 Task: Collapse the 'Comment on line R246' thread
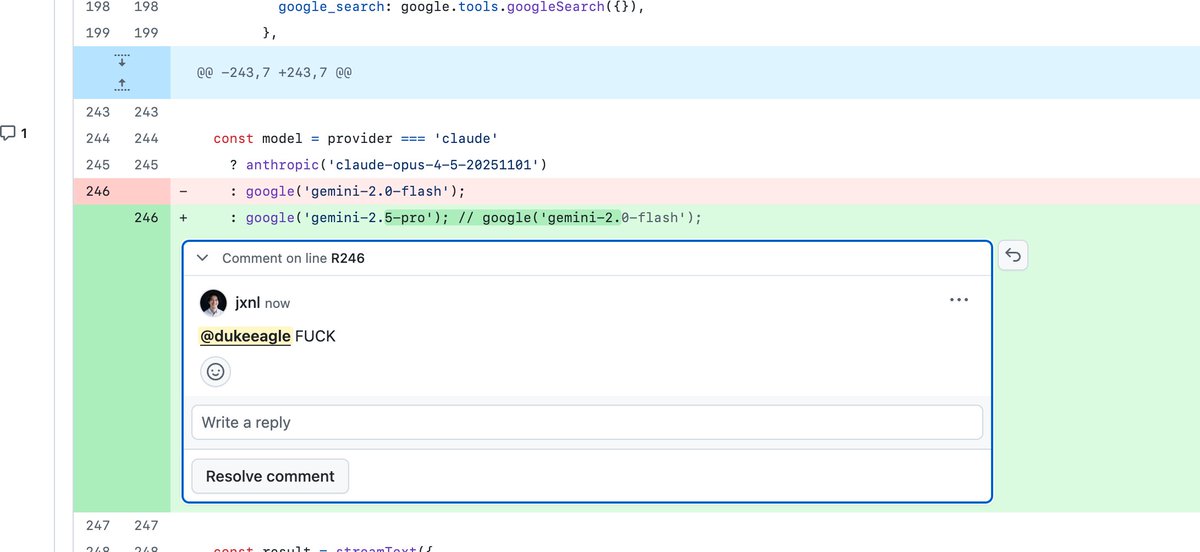(203, 258)
